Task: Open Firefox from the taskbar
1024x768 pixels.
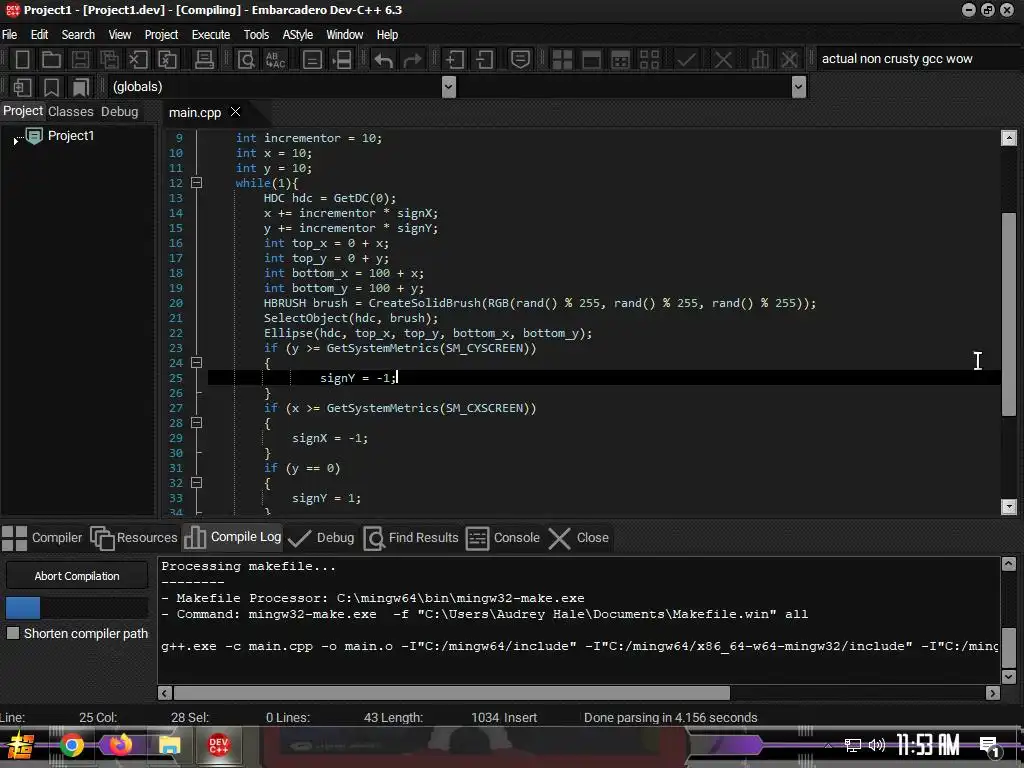Action: tap(120, 745)
